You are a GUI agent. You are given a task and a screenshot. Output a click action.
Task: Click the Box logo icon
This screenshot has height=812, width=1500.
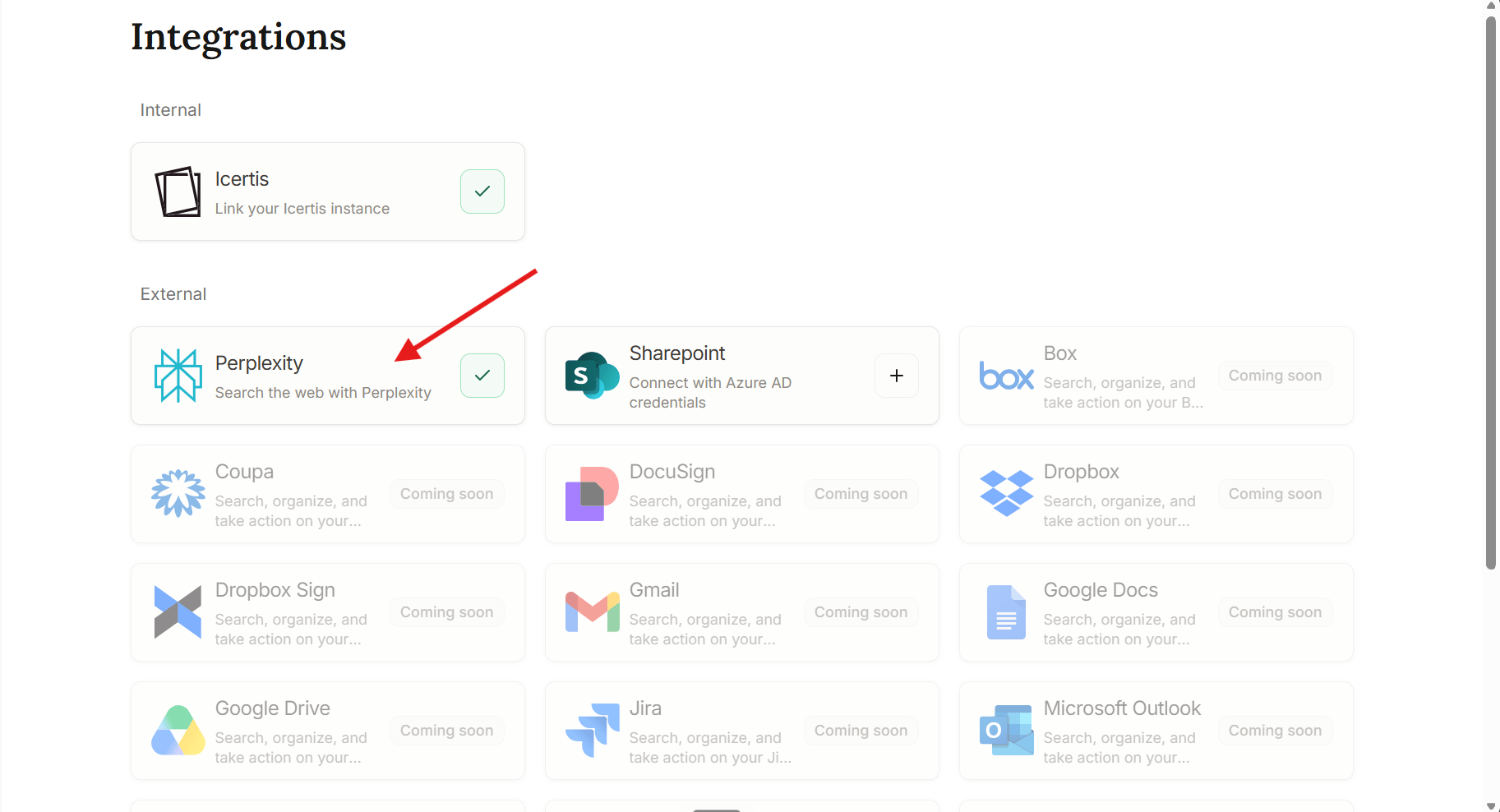click(x=1006, y=376)
